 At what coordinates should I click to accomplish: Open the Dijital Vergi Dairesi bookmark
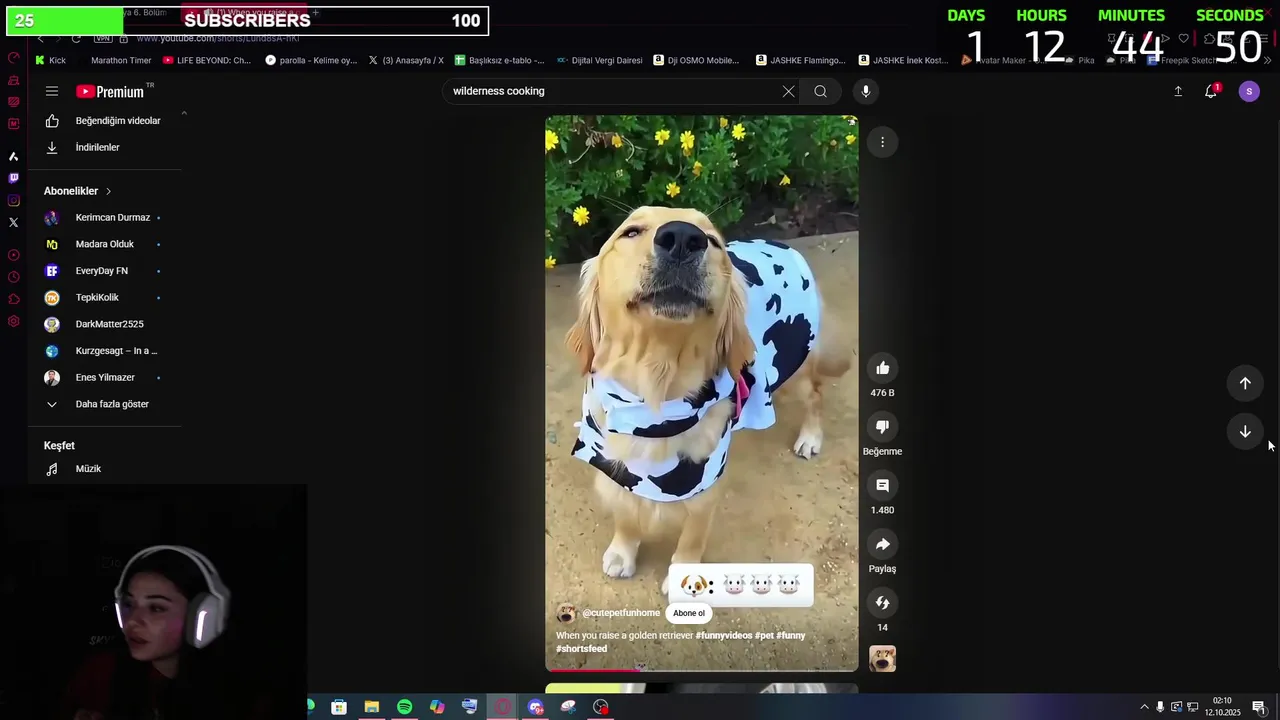(x=600, y=60)
